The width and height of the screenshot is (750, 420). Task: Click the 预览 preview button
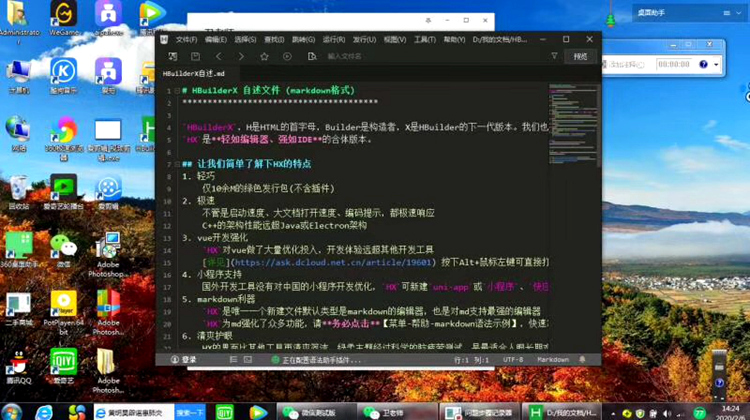pos(580,56)
